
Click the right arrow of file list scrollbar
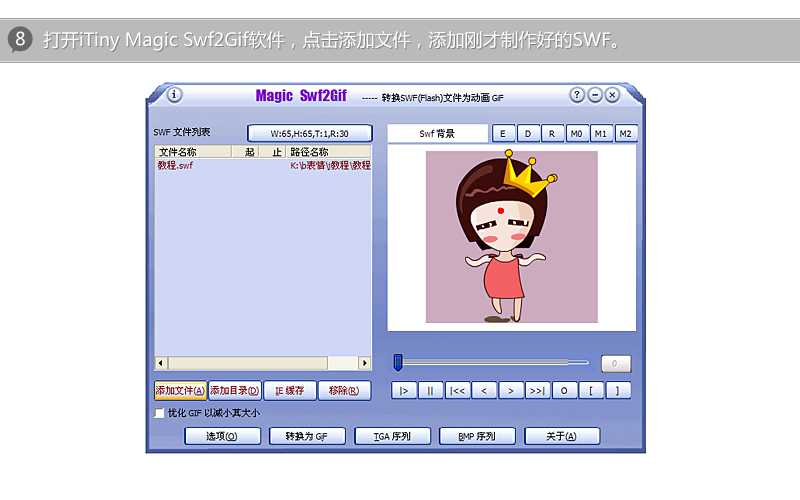click(364, 363)
